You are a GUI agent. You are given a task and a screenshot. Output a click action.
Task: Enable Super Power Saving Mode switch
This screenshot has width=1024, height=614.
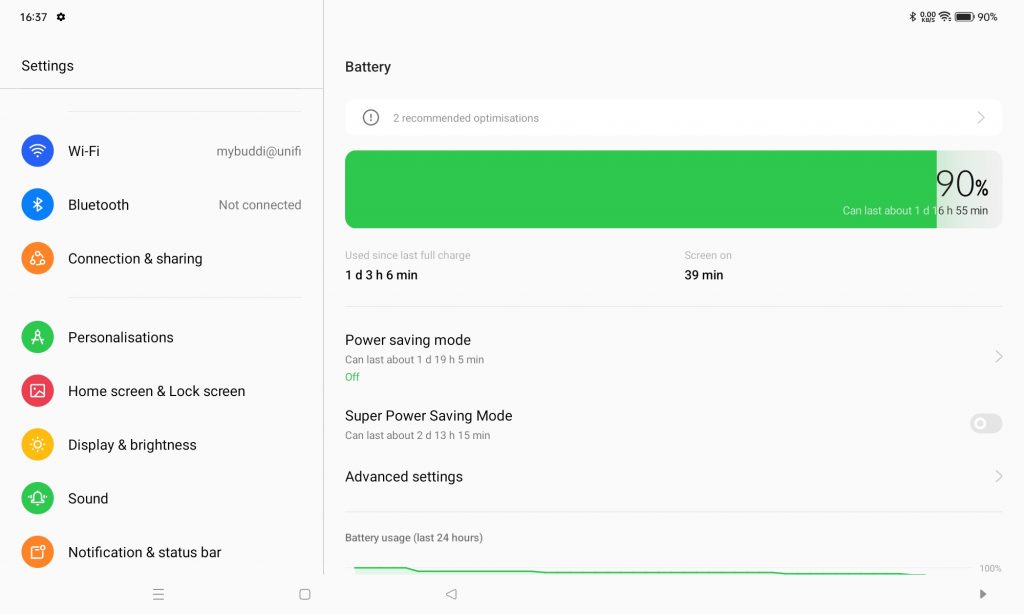pyautogui.click(x=985, y=424)
